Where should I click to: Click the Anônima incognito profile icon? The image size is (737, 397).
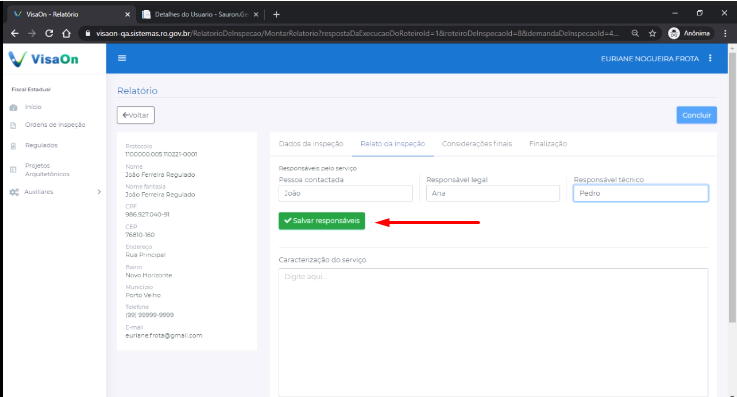674,33
